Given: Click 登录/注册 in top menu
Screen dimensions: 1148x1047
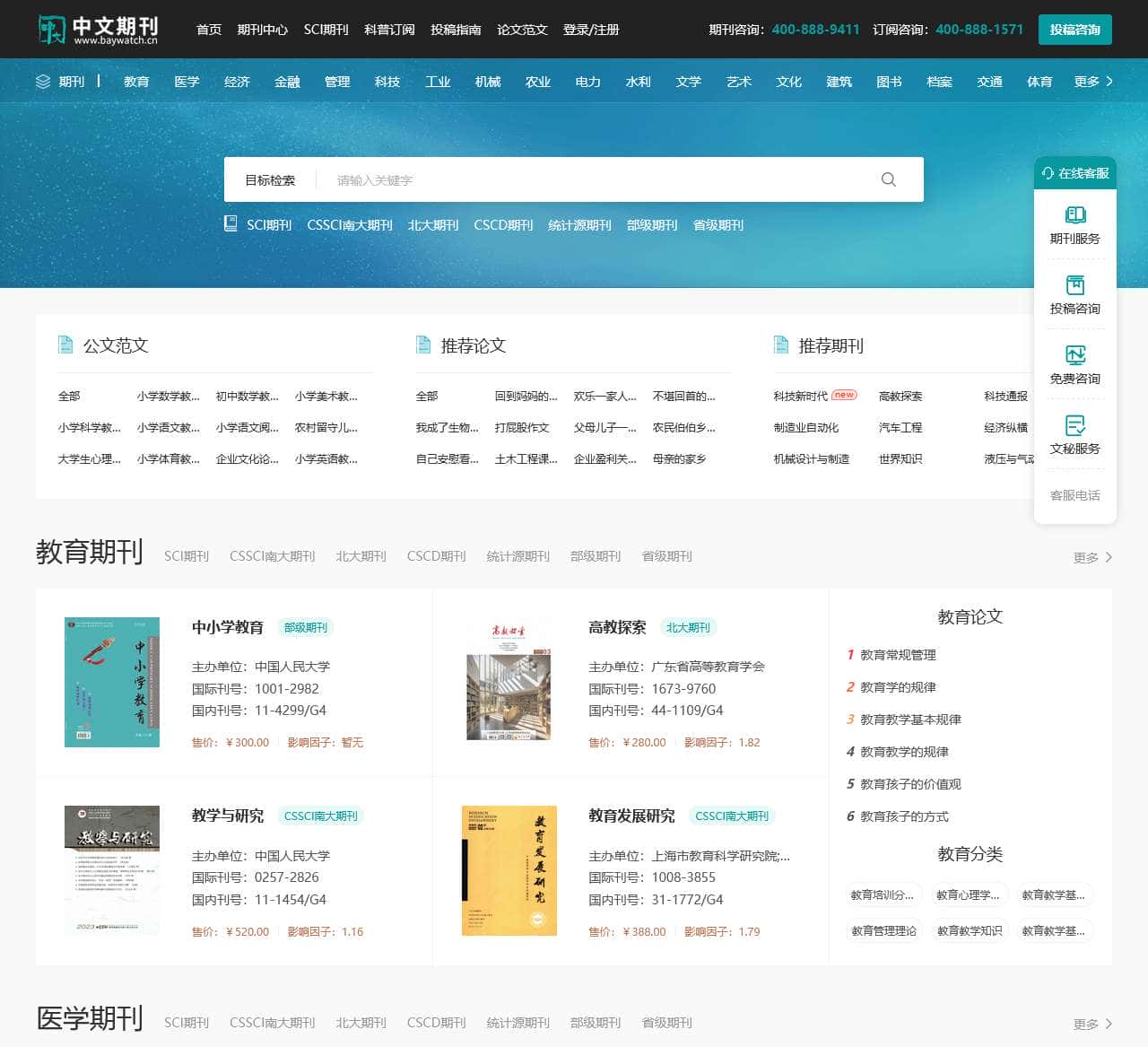Looking at the screenshot, I should coord(591,30).
